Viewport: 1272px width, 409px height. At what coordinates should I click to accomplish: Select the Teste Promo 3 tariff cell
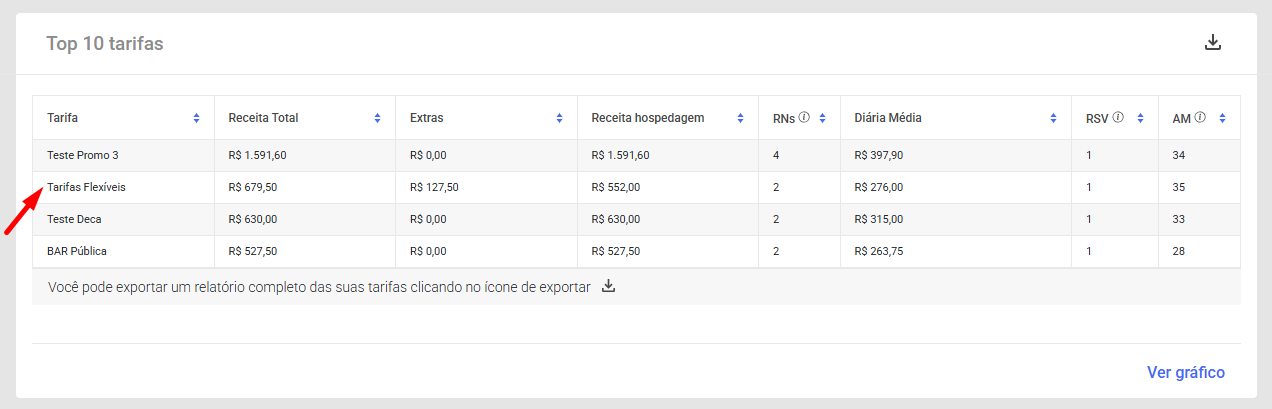tap(83, 155)
